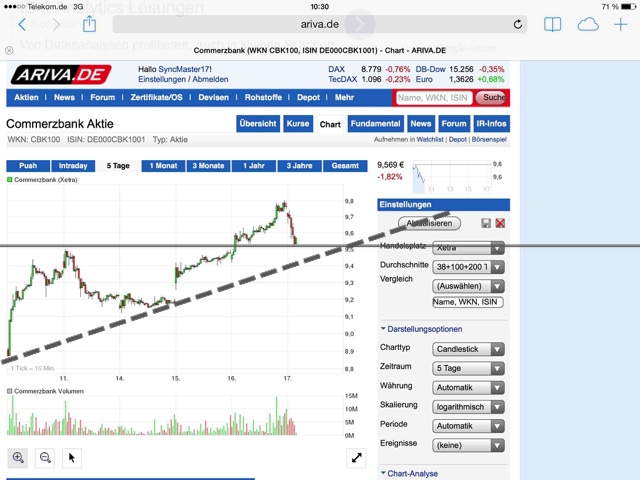Open the News menu in navigation bar

(x=64, y=98)
